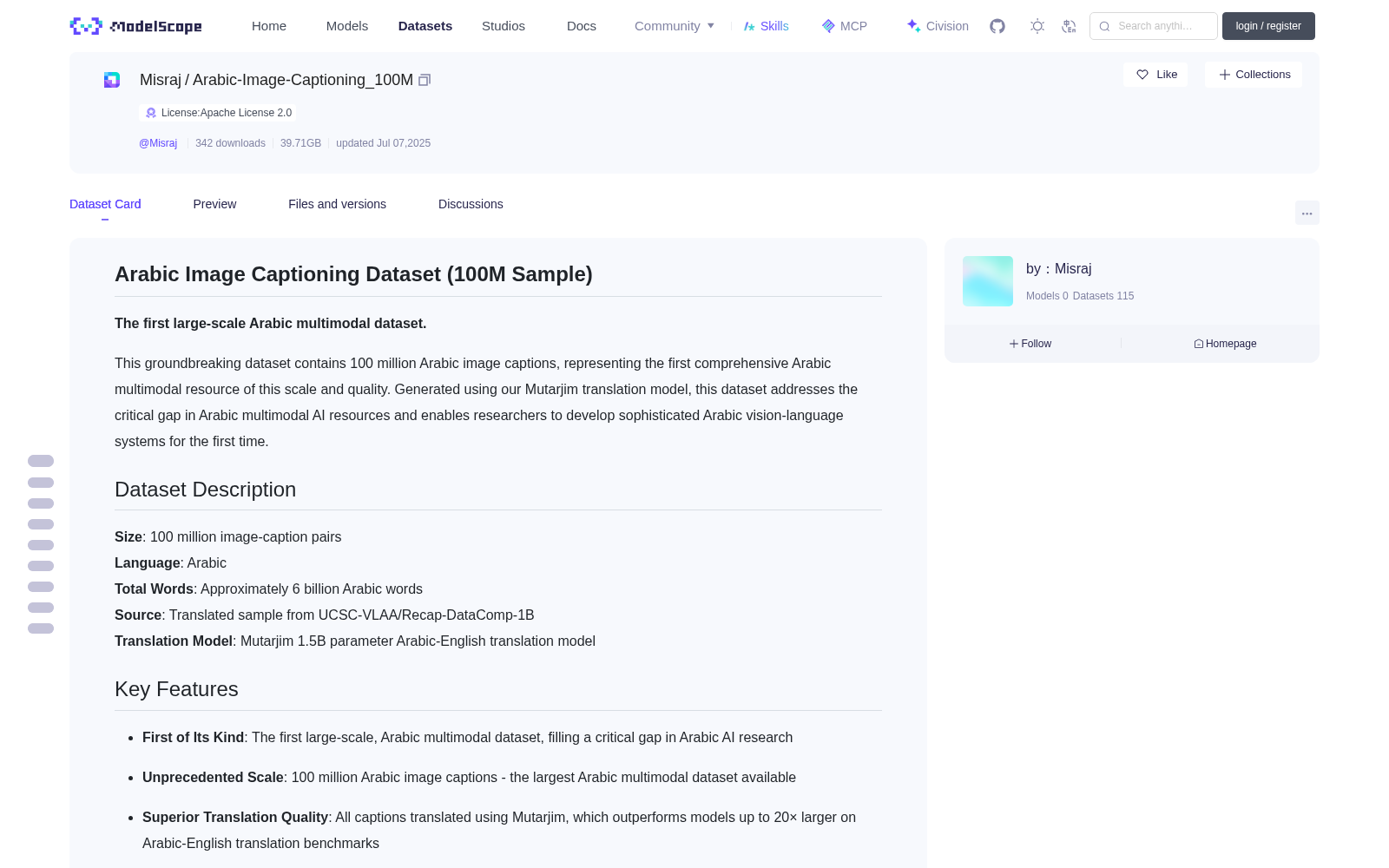The width and height of the screenshot is (1389, 868).
Task: Open the Skills page
Action: (767, 26)
